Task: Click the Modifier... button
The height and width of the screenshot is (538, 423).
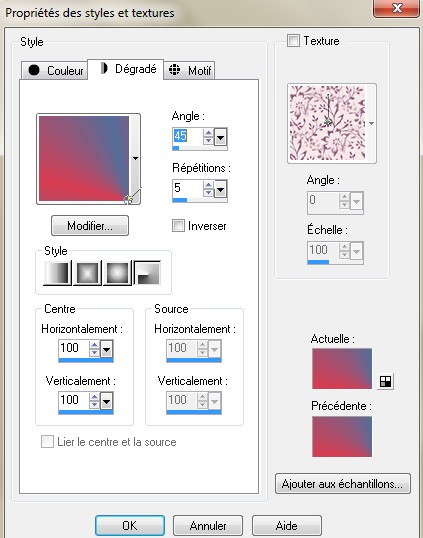Action: coord(90,225)
